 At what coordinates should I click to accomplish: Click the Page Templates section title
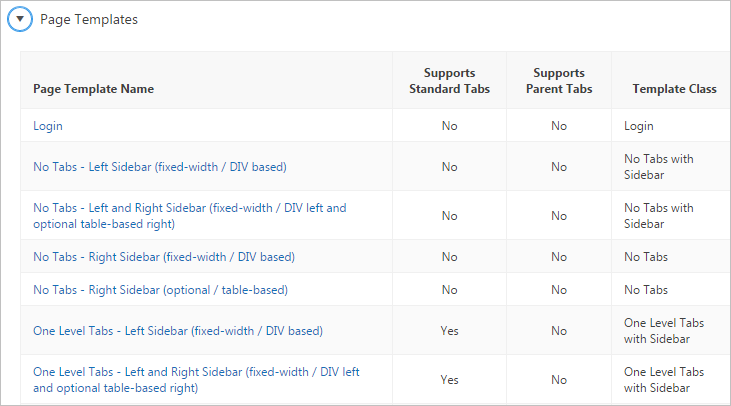click(89, 20)
